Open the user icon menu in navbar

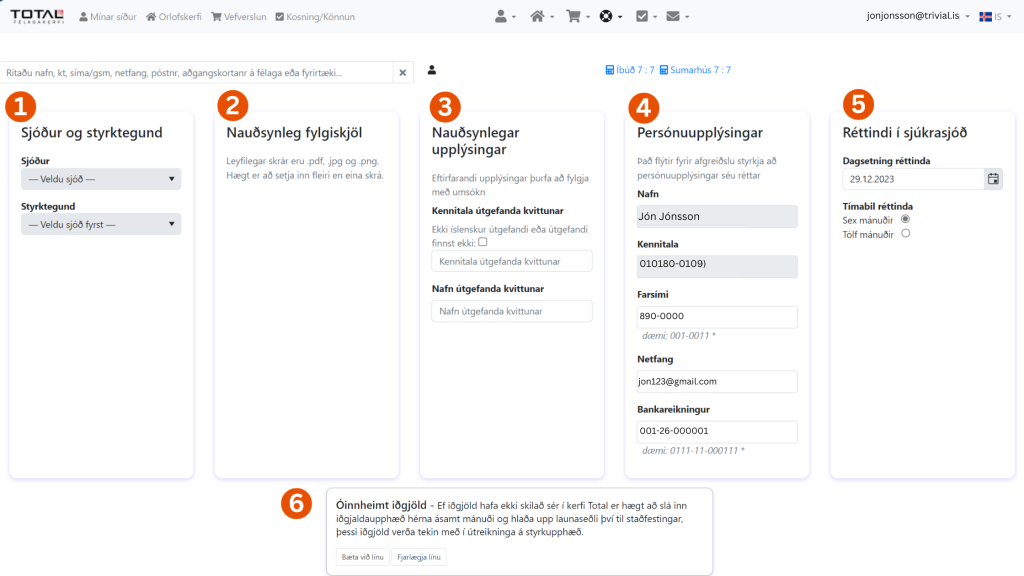pyautogui.click(x=505, y=16)
